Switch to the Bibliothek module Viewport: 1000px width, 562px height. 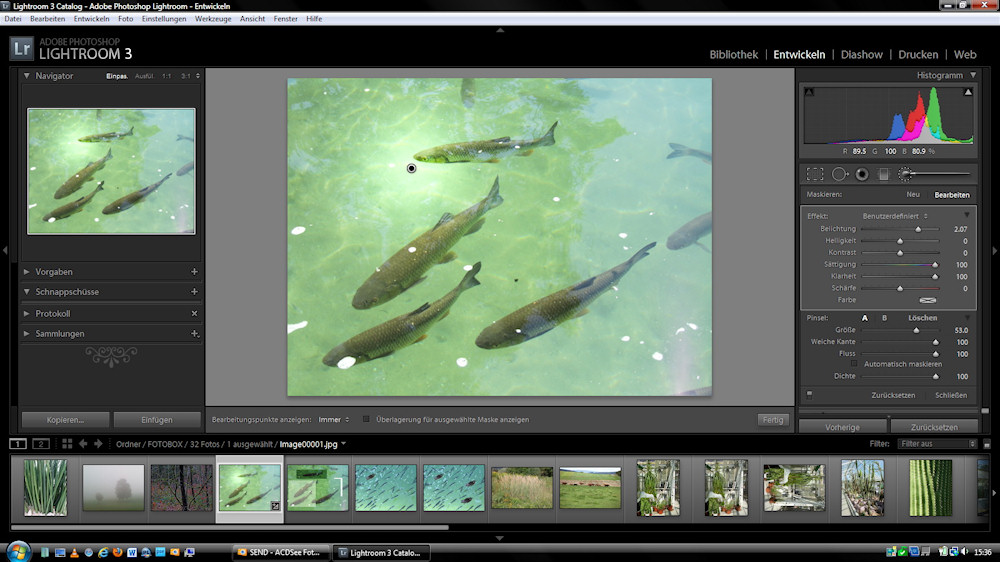(x=733, y=55)
